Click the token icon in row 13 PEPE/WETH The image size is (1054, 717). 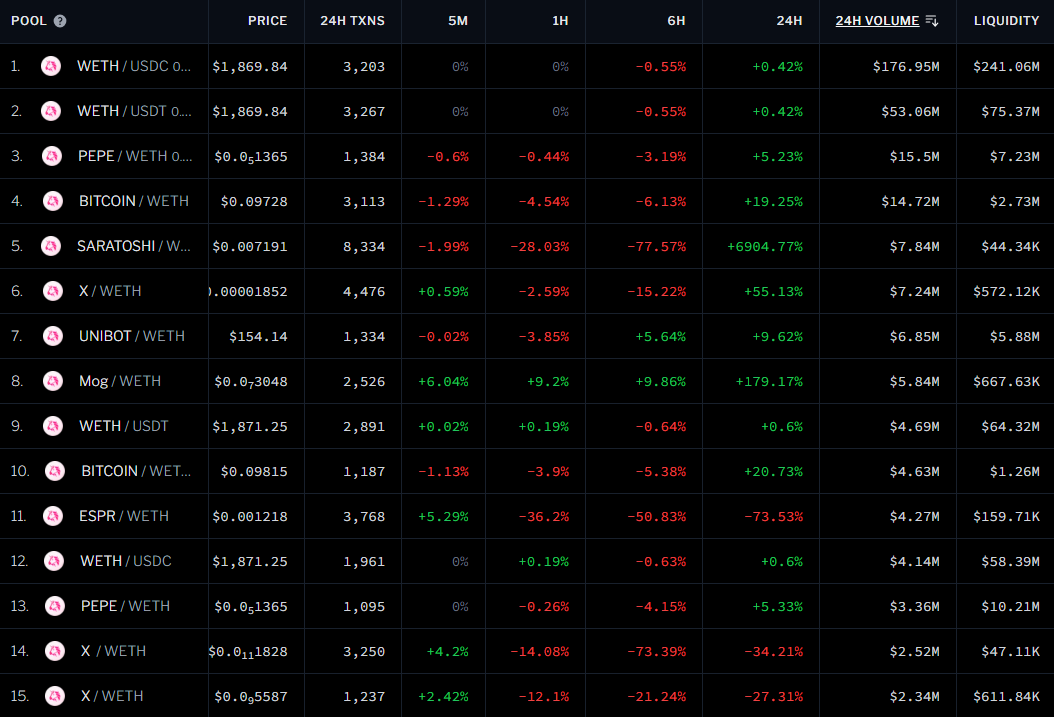tap(55, 606)
